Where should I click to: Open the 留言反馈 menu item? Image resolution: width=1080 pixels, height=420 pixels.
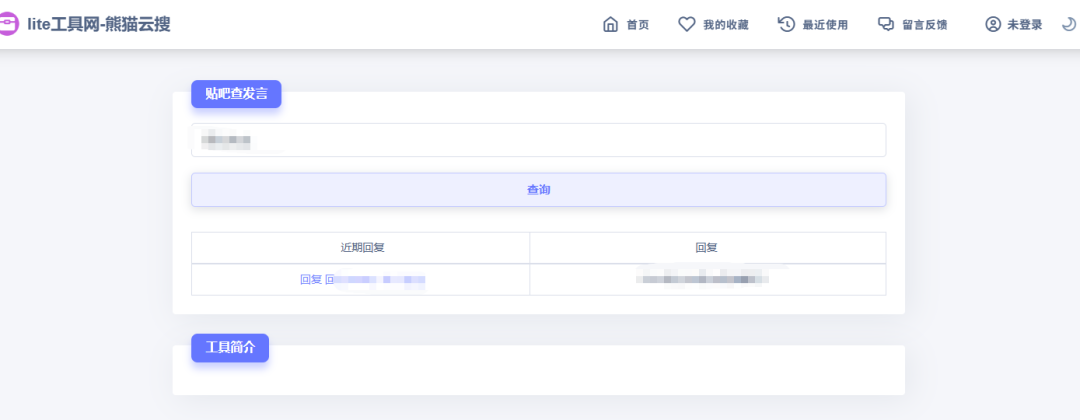[924, 25]
